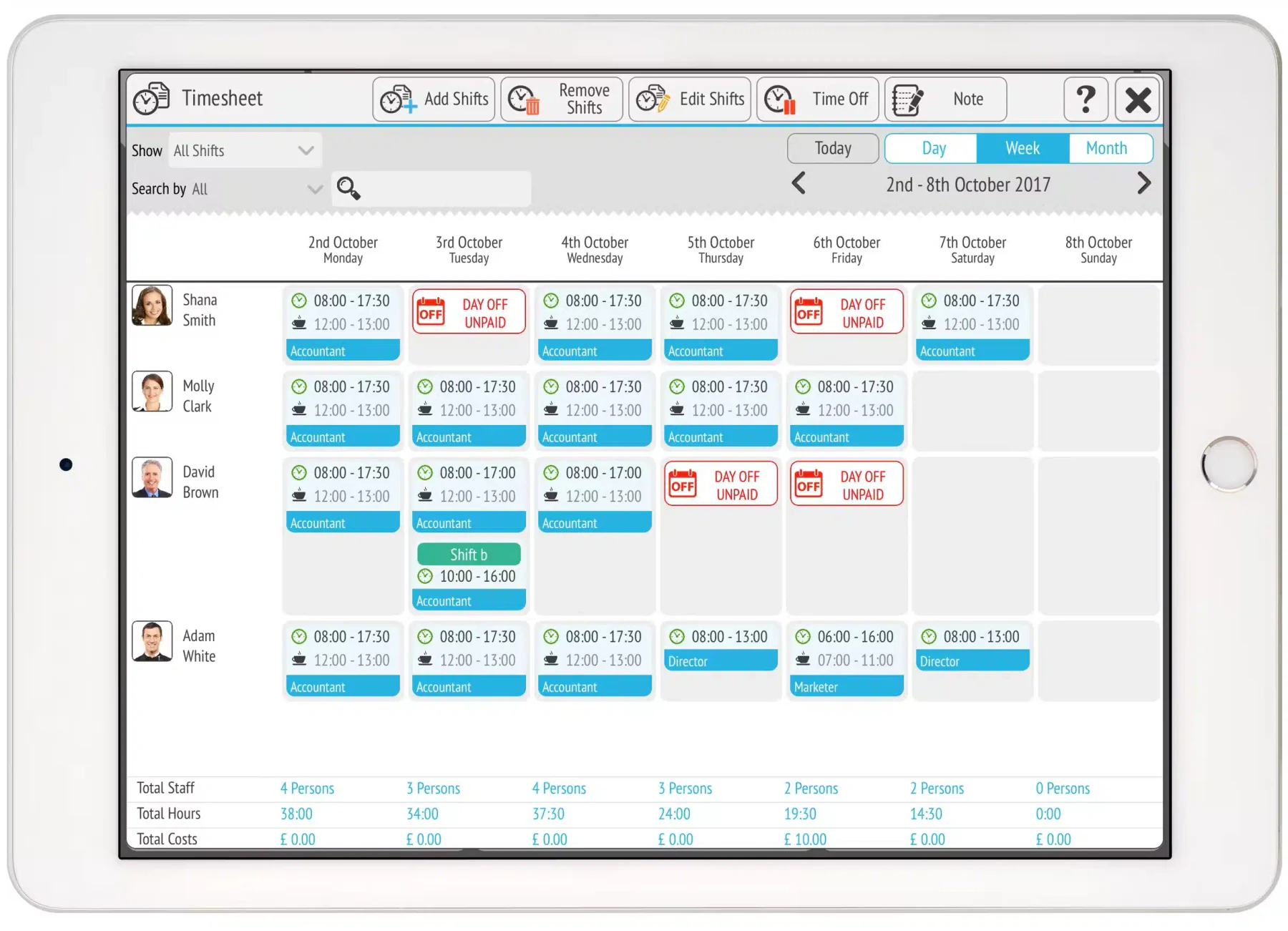Switch to Week view
Viewport: 1288px width, 931px height.
(1023, 148)
